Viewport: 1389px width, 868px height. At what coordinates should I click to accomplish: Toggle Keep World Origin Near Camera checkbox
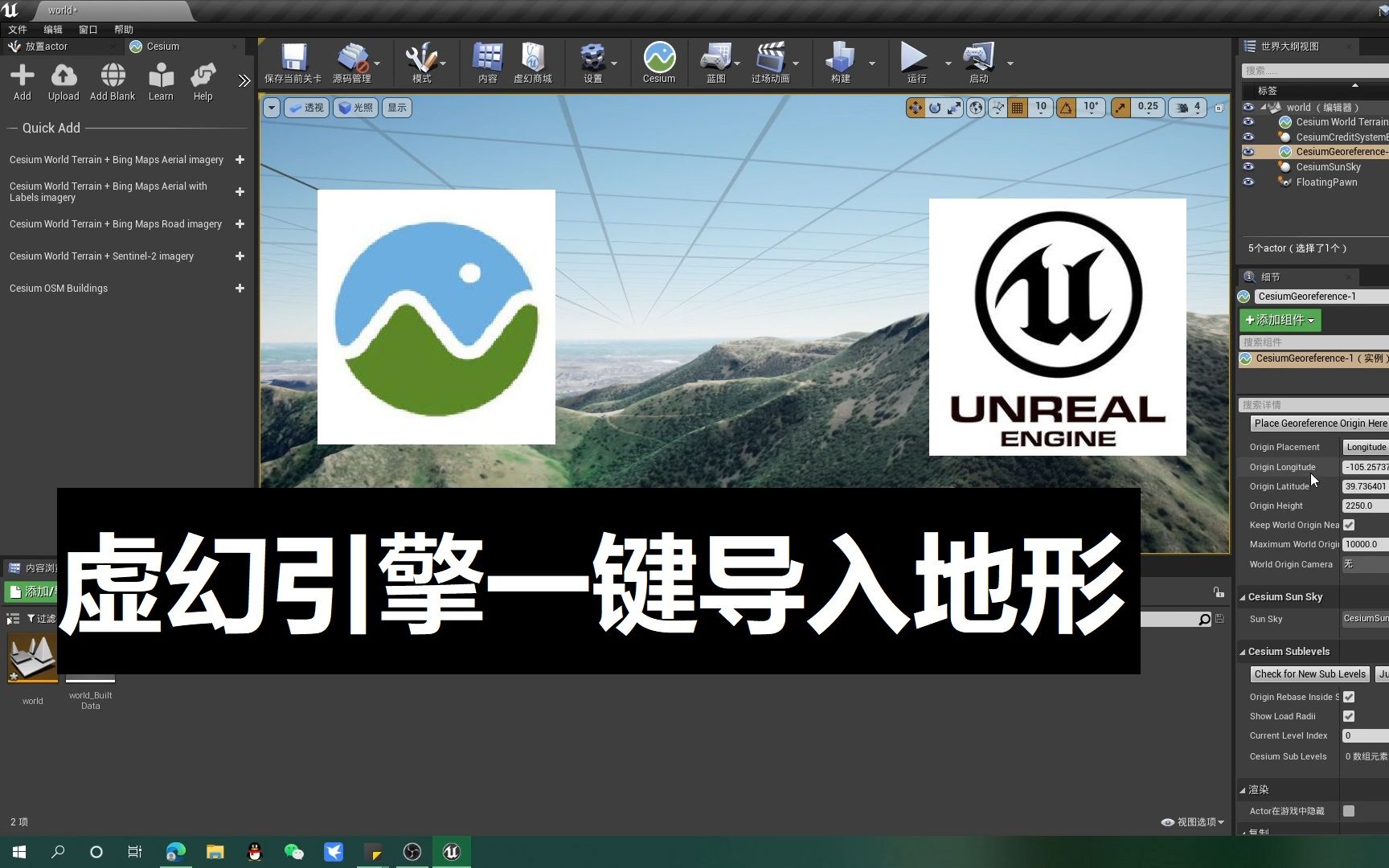tap(1349, 525)
